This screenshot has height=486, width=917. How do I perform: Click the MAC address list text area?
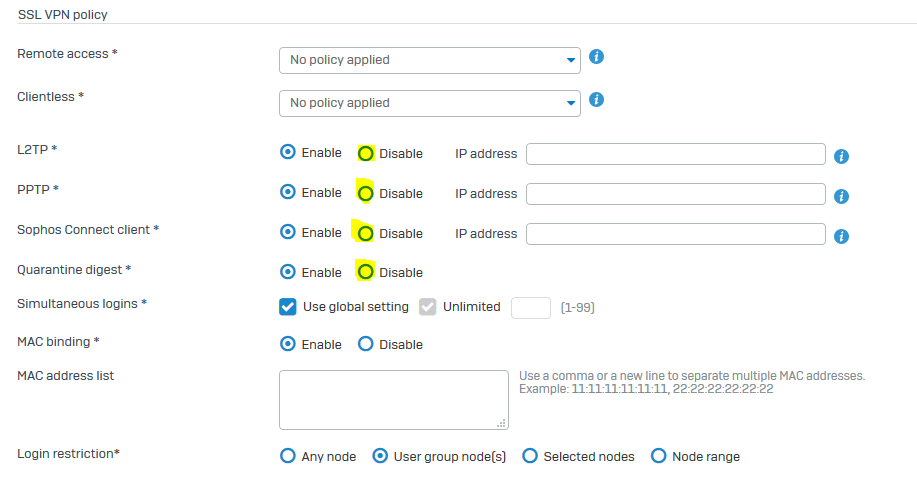pyautogui.click(x=394, y=400)
